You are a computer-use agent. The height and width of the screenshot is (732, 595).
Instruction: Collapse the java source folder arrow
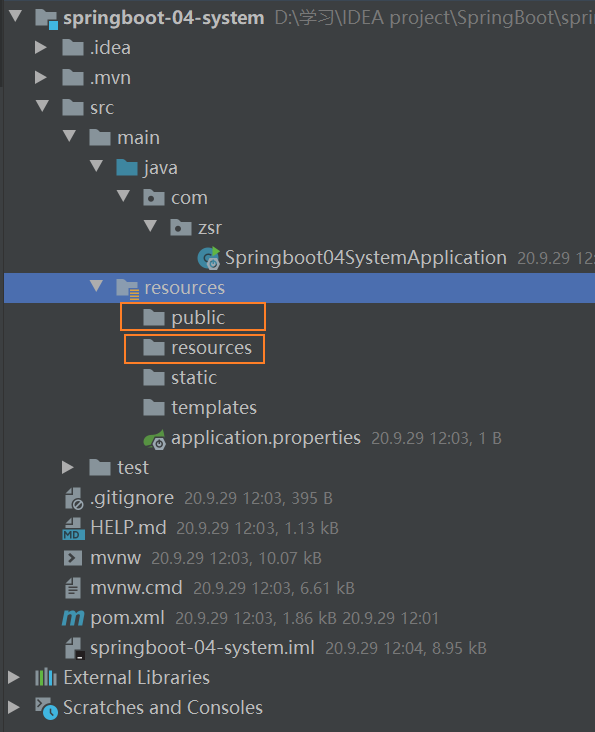click(x=97, y=166)
